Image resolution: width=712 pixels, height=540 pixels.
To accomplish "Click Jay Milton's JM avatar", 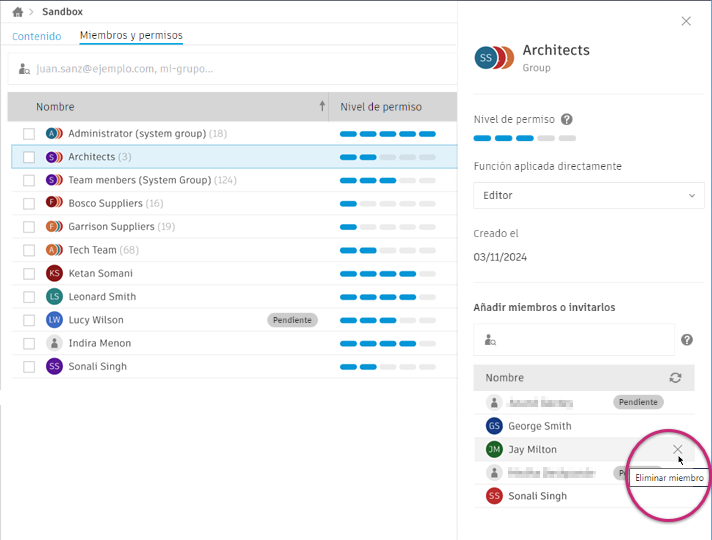I will tap(494, 449).
